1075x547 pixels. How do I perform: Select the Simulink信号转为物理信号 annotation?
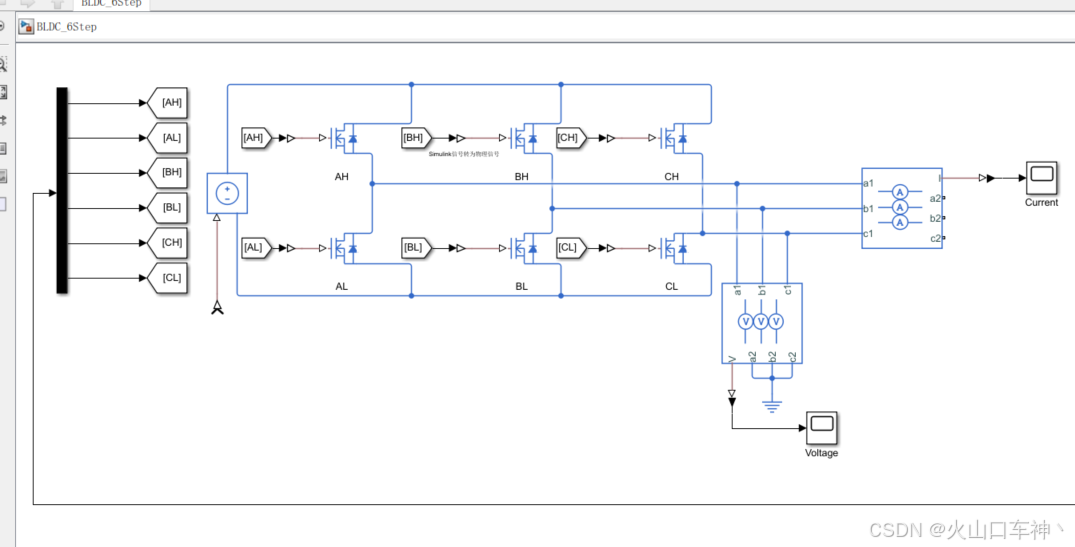point(464,154)
